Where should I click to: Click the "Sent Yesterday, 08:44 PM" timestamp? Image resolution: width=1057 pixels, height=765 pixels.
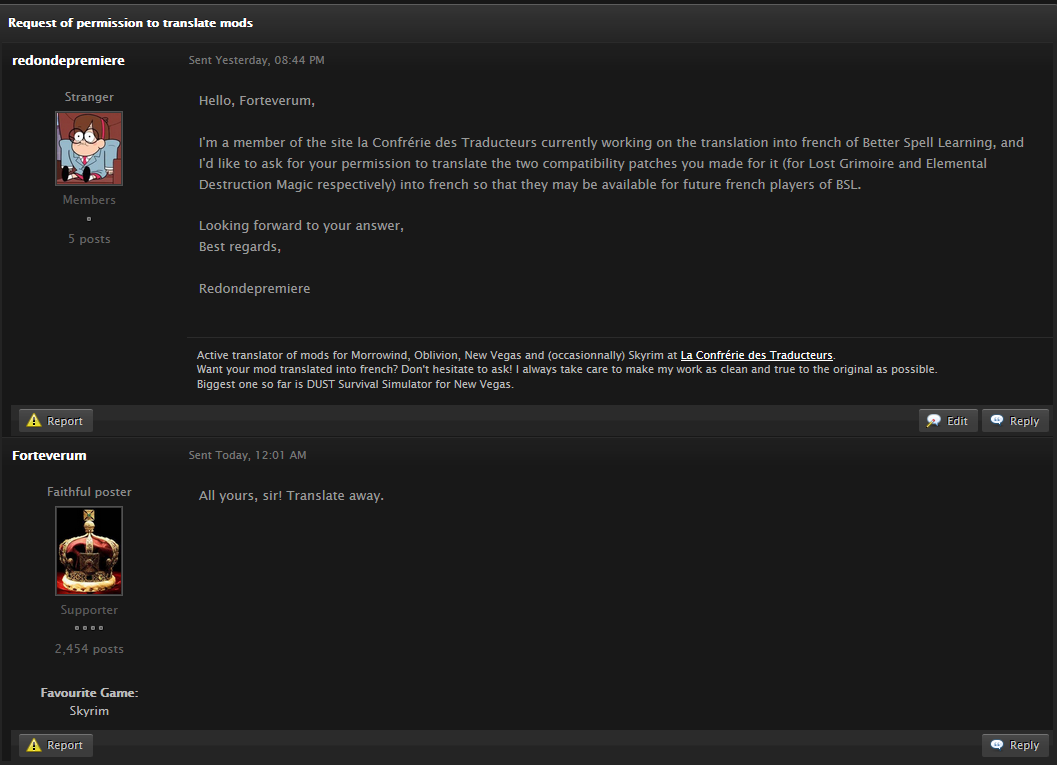pos(257,61)
